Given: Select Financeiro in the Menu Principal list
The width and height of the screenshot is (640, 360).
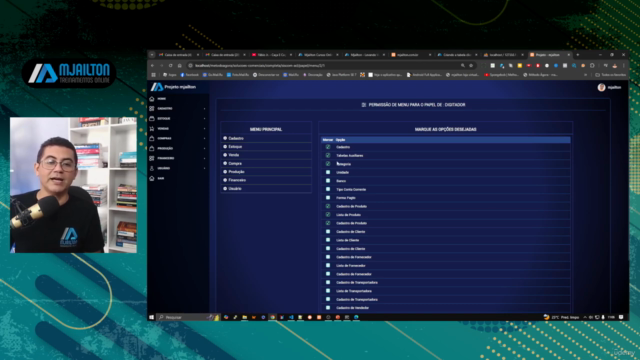Looking at the screenshot, I should tap(266, 180).
